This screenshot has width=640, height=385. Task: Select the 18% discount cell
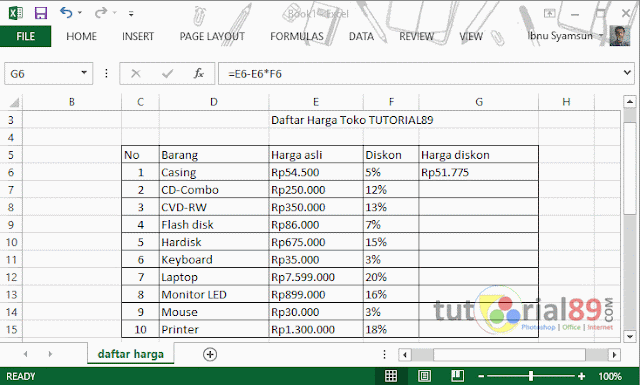(391, 329)
